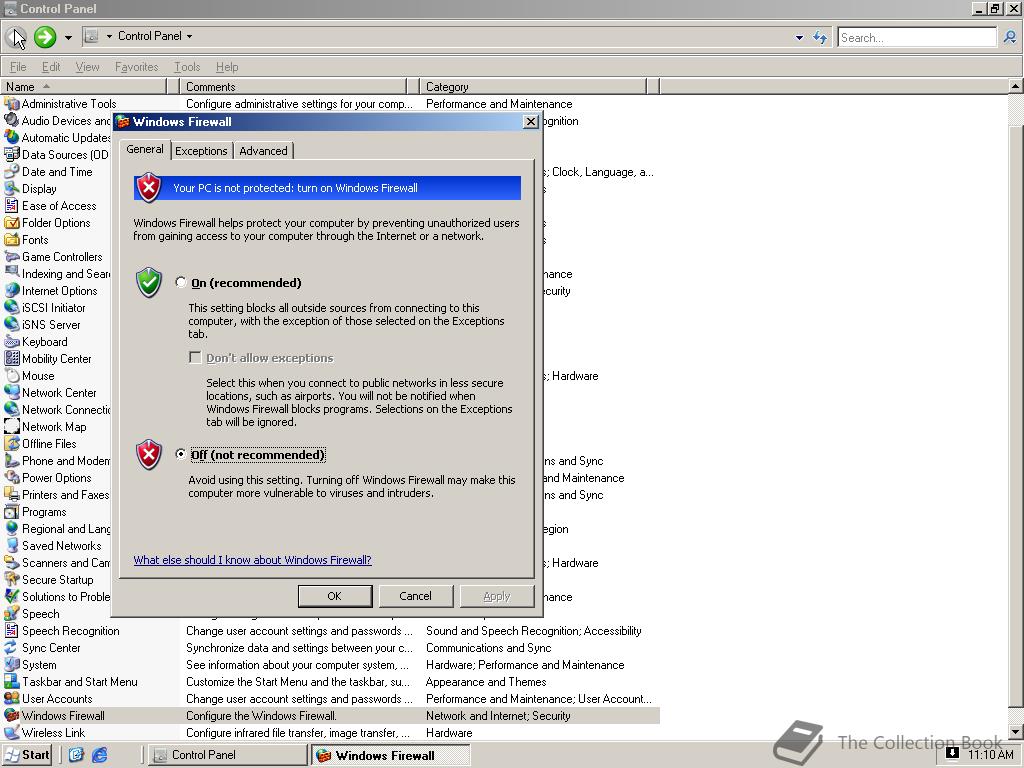Select the Network Map icon

12,426
